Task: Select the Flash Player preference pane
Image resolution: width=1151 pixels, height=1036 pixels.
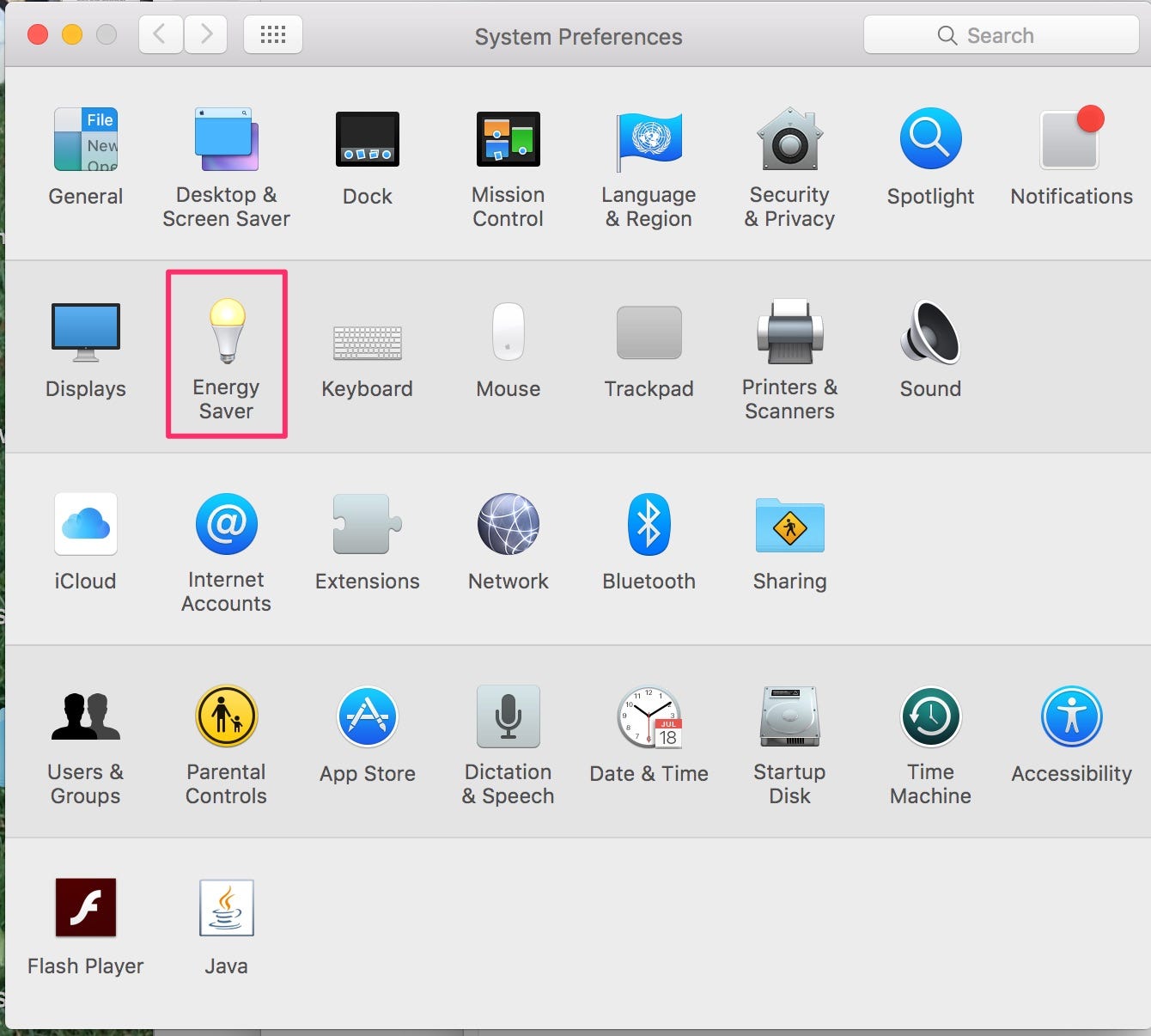Action: pyautogui.click(x=86, y=908)
